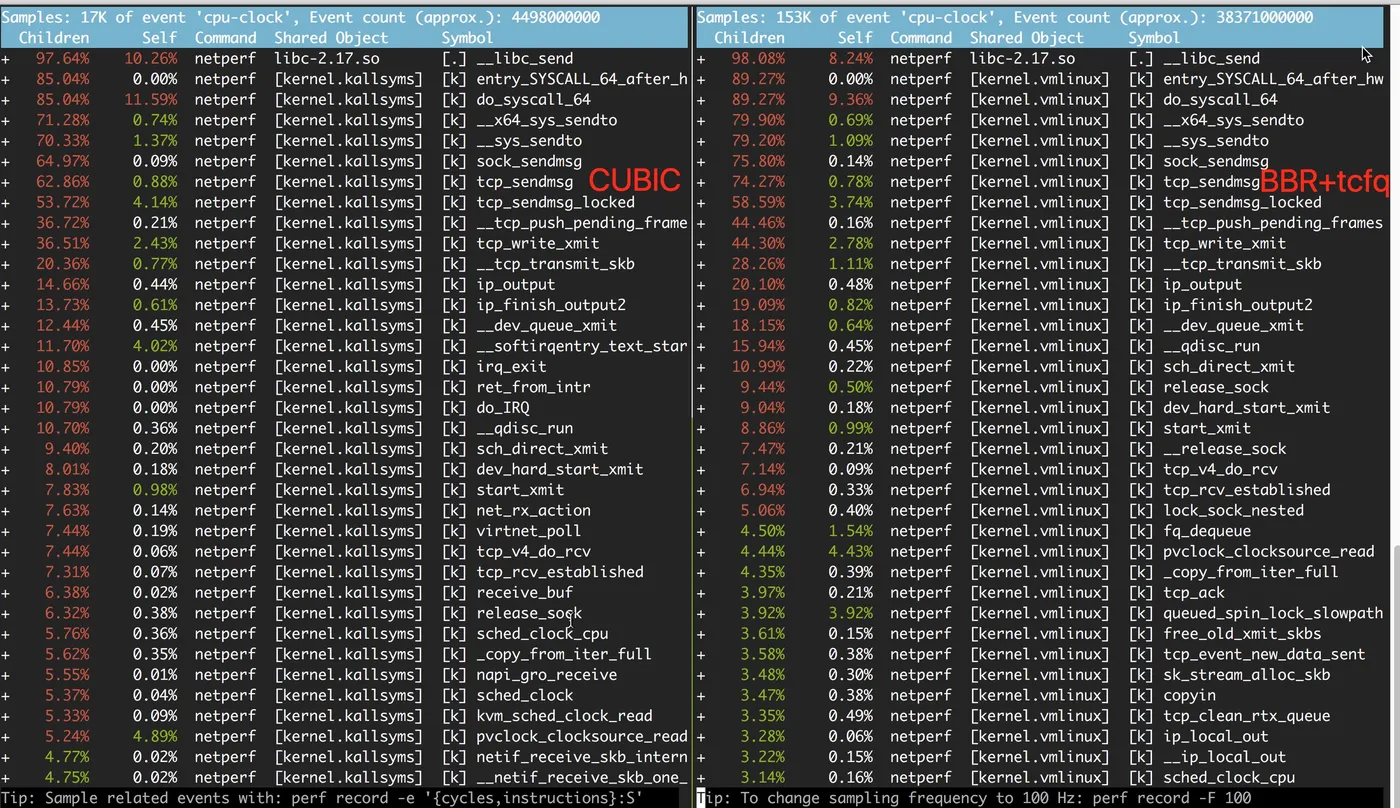Select the __netif_receive_skb_one_ symbol
The height and width of the screenshot is (808, 1400).
pos(582,778)
